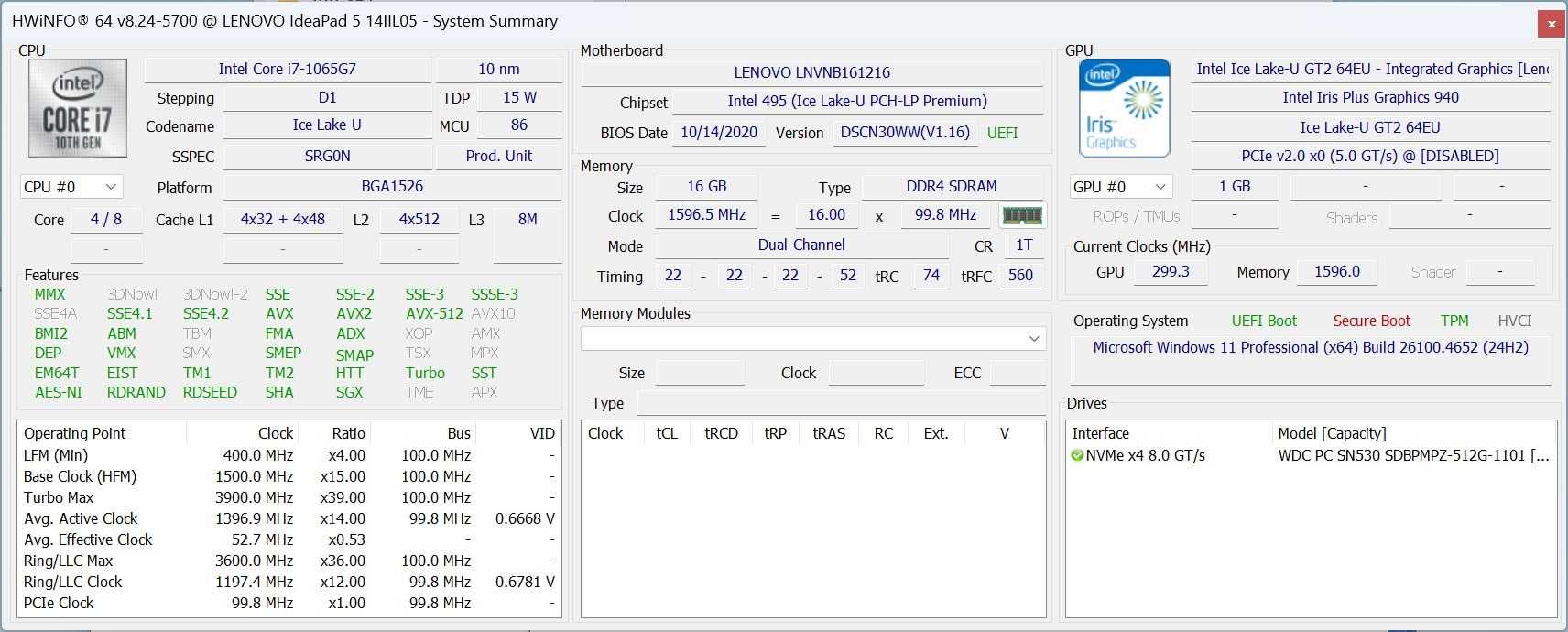The height and width of the screenshot is (632, 1568).
Task: Select the Ring/LLC Clock row
Action: coord(289,582)
